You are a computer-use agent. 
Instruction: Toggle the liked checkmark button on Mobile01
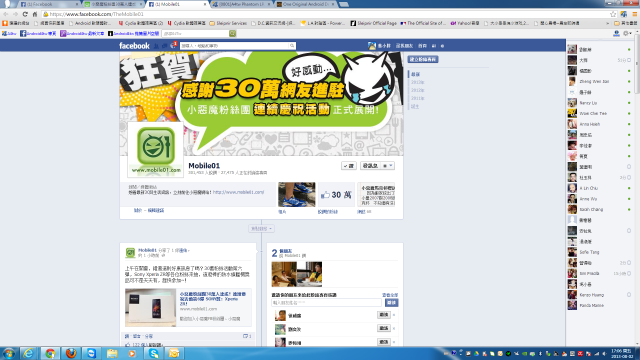point(349,166)
